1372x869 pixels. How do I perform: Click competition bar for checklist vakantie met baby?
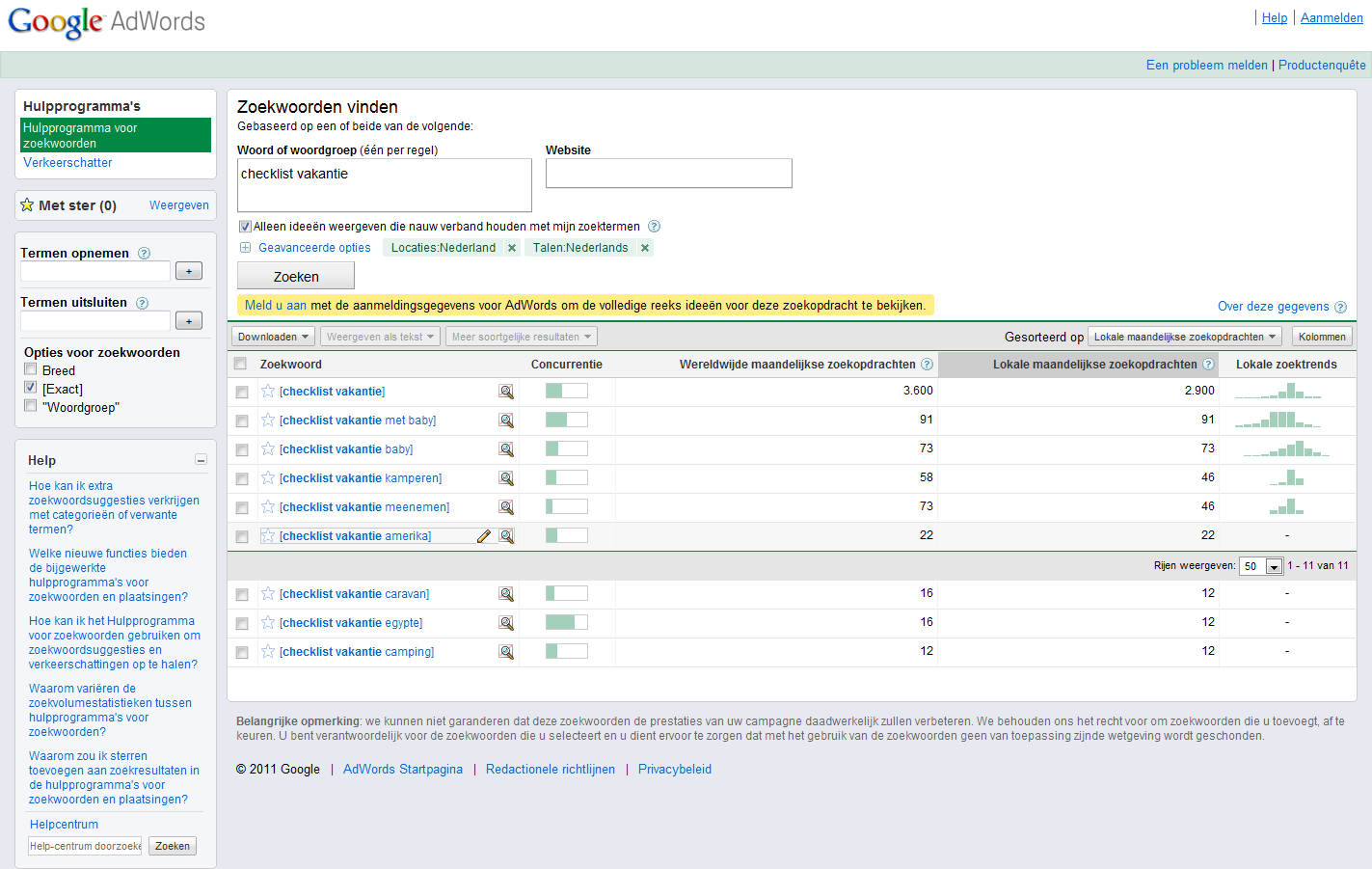coord(567,420)
